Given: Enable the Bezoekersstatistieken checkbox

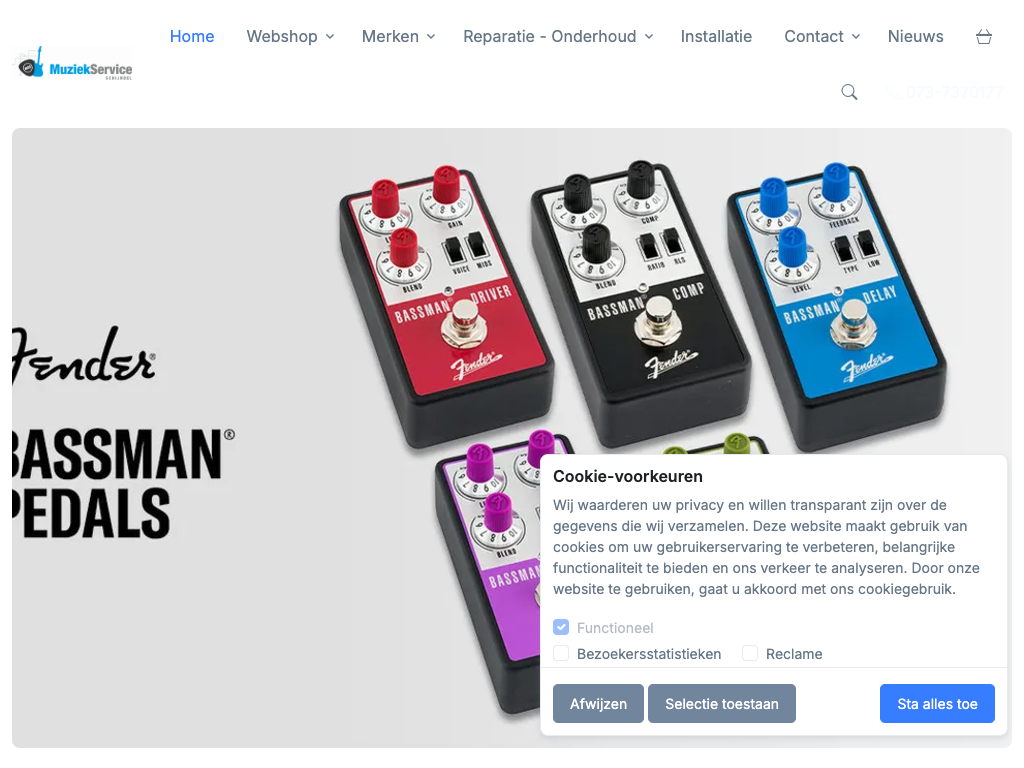Looking at the screenshot, I should (x=561, y=653).
